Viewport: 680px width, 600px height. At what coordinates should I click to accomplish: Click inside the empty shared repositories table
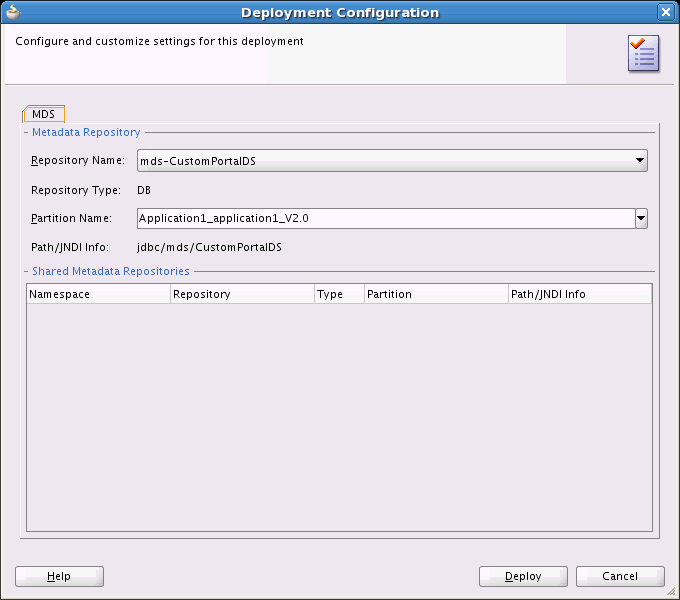339,417
